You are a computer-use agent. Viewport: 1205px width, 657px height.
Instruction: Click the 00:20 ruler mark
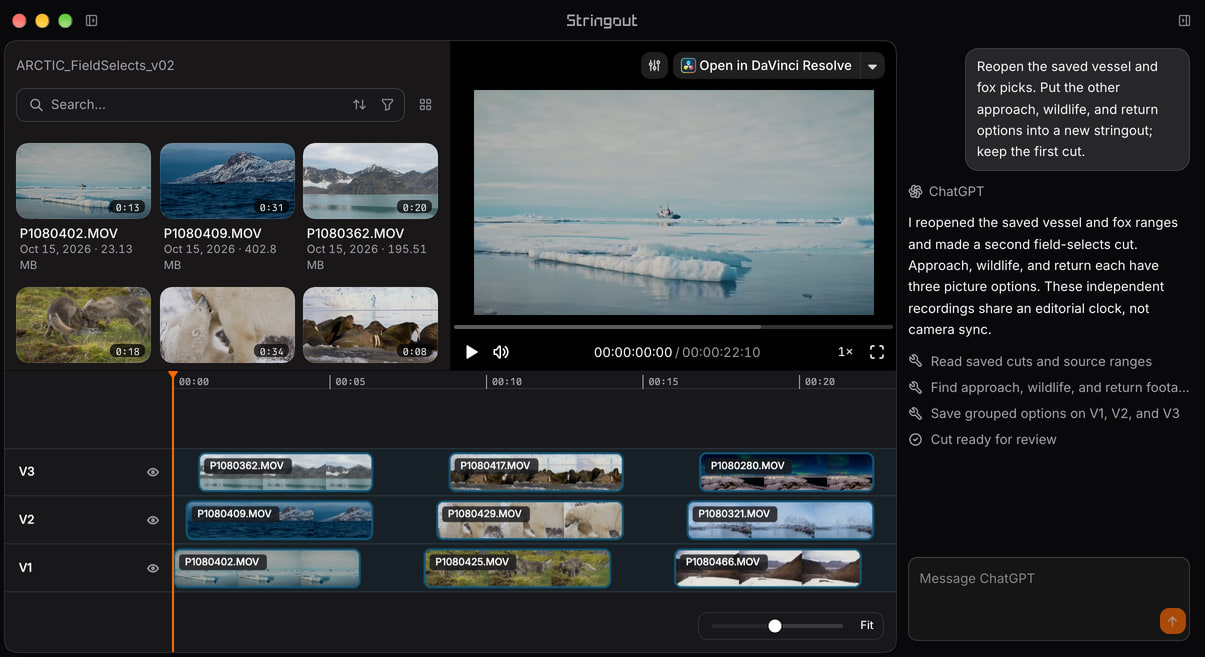click(820, 382)
